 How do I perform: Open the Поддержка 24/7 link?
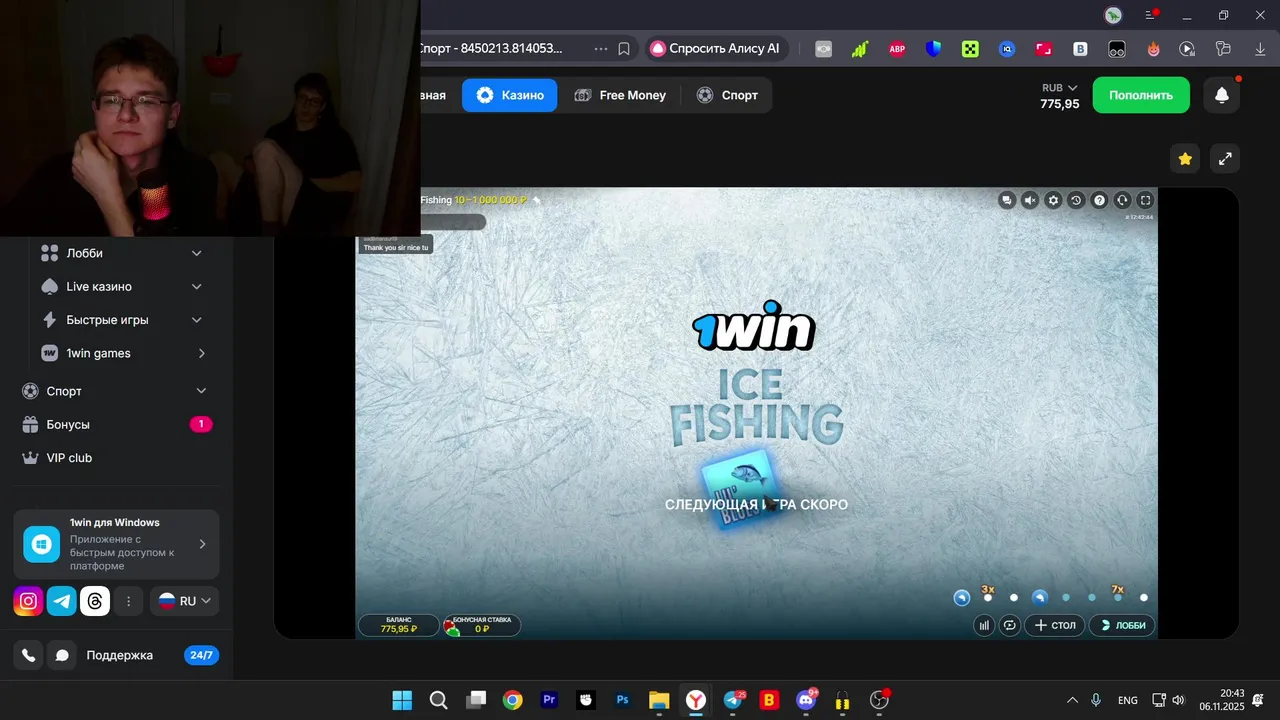[x=151, y=655]
